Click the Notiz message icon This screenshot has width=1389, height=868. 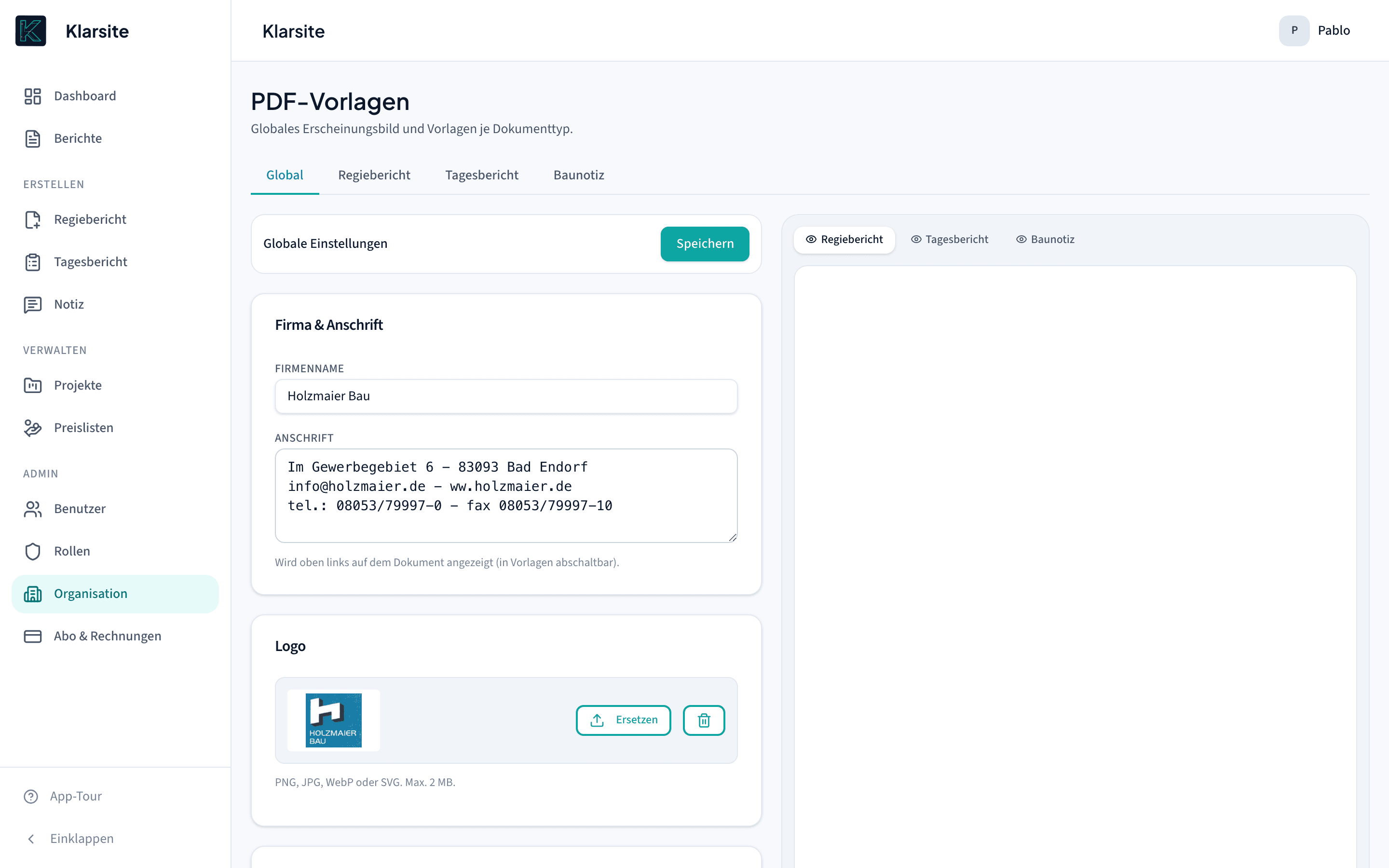33,304
